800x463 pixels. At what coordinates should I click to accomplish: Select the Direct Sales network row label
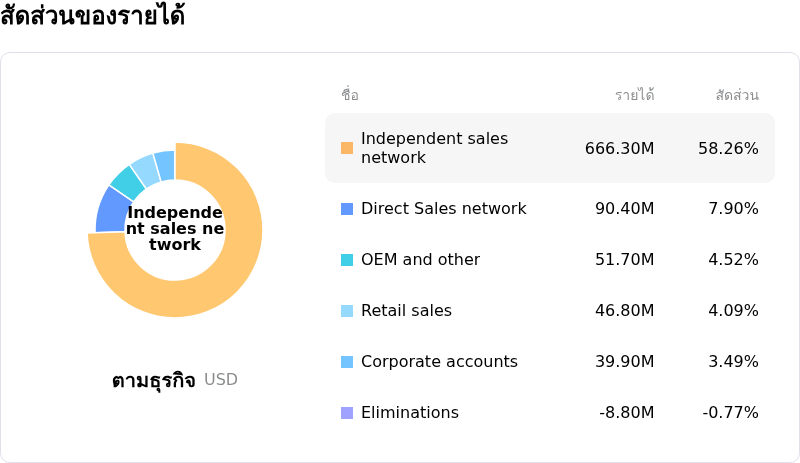pos(443,209)
